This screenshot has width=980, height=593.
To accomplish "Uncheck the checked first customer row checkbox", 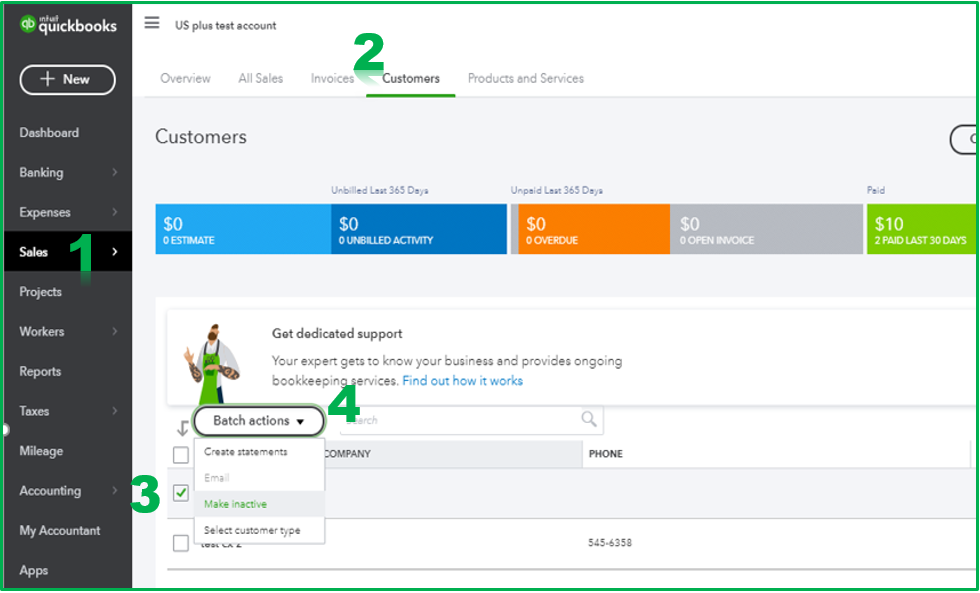I will [x=181, y=493].
